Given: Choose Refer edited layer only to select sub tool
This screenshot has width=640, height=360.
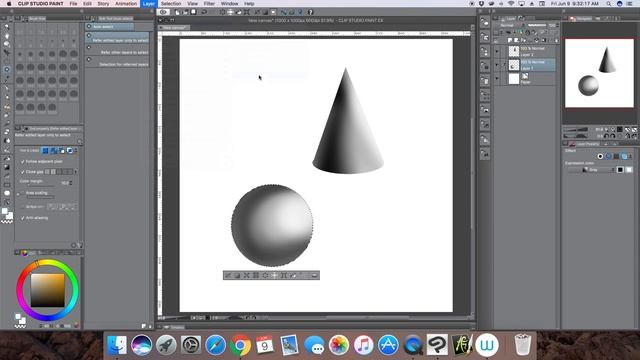Looking at the screenshot, I should (x=117, y=38).
